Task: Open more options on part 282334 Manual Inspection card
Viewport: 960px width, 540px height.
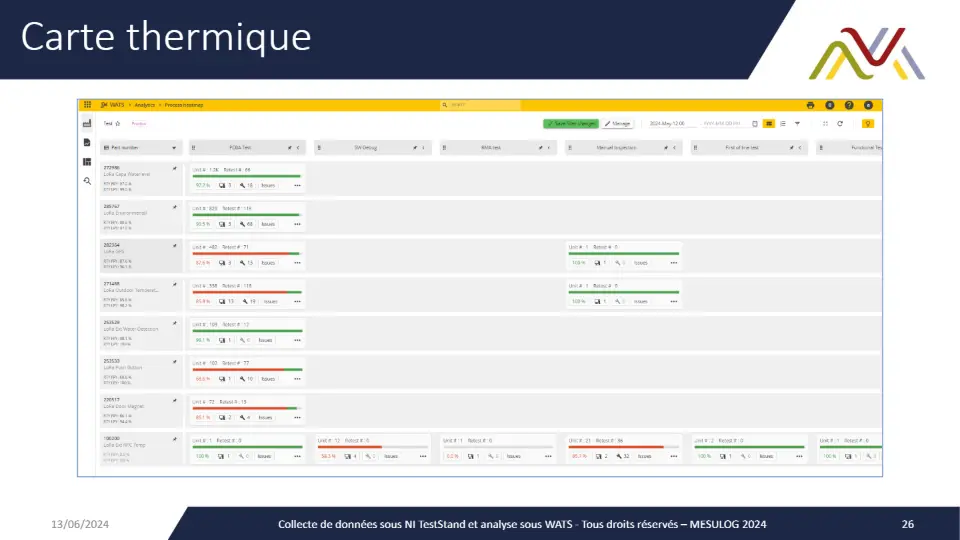Action: click(x=674, y=263)
